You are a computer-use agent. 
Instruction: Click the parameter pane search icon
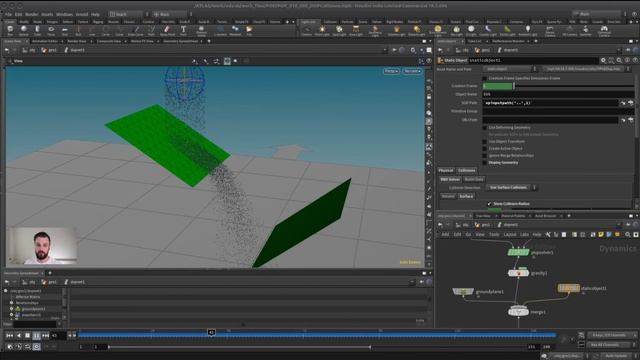coord(619,60)
